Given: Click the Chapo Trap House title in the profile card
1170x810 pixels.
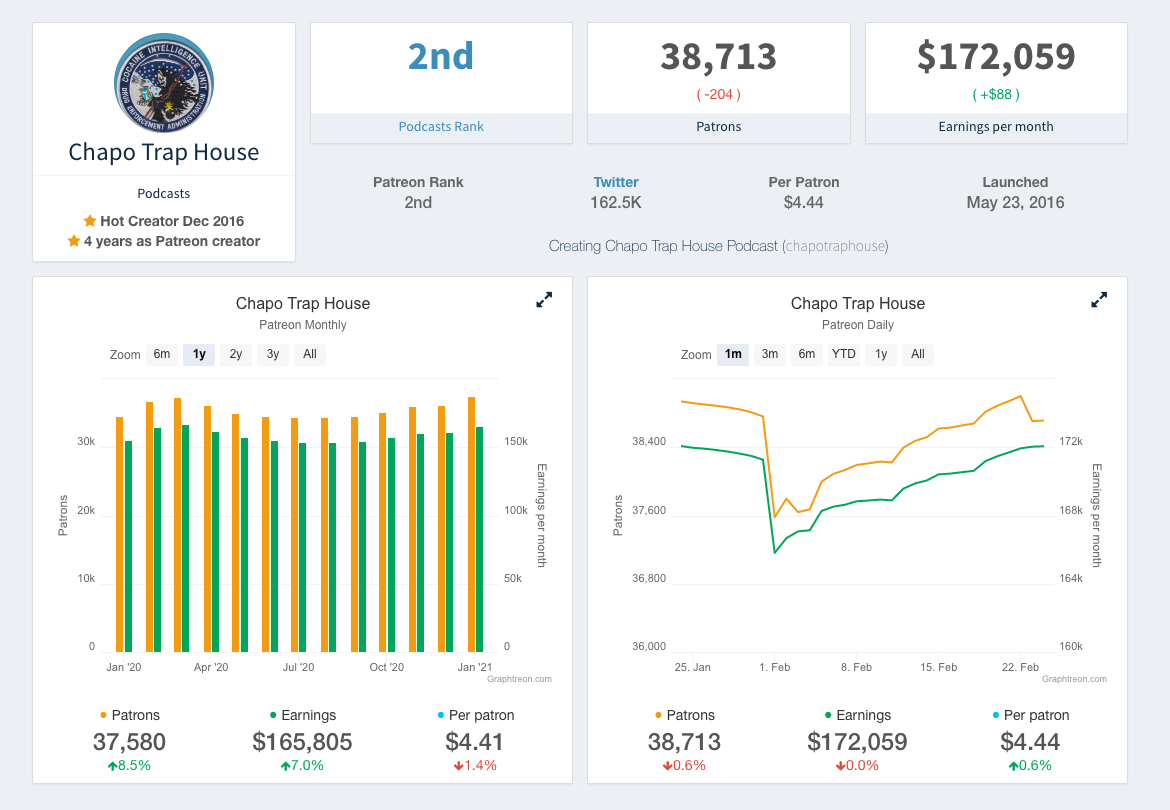Looking at the screenshot, I should 164,152.
